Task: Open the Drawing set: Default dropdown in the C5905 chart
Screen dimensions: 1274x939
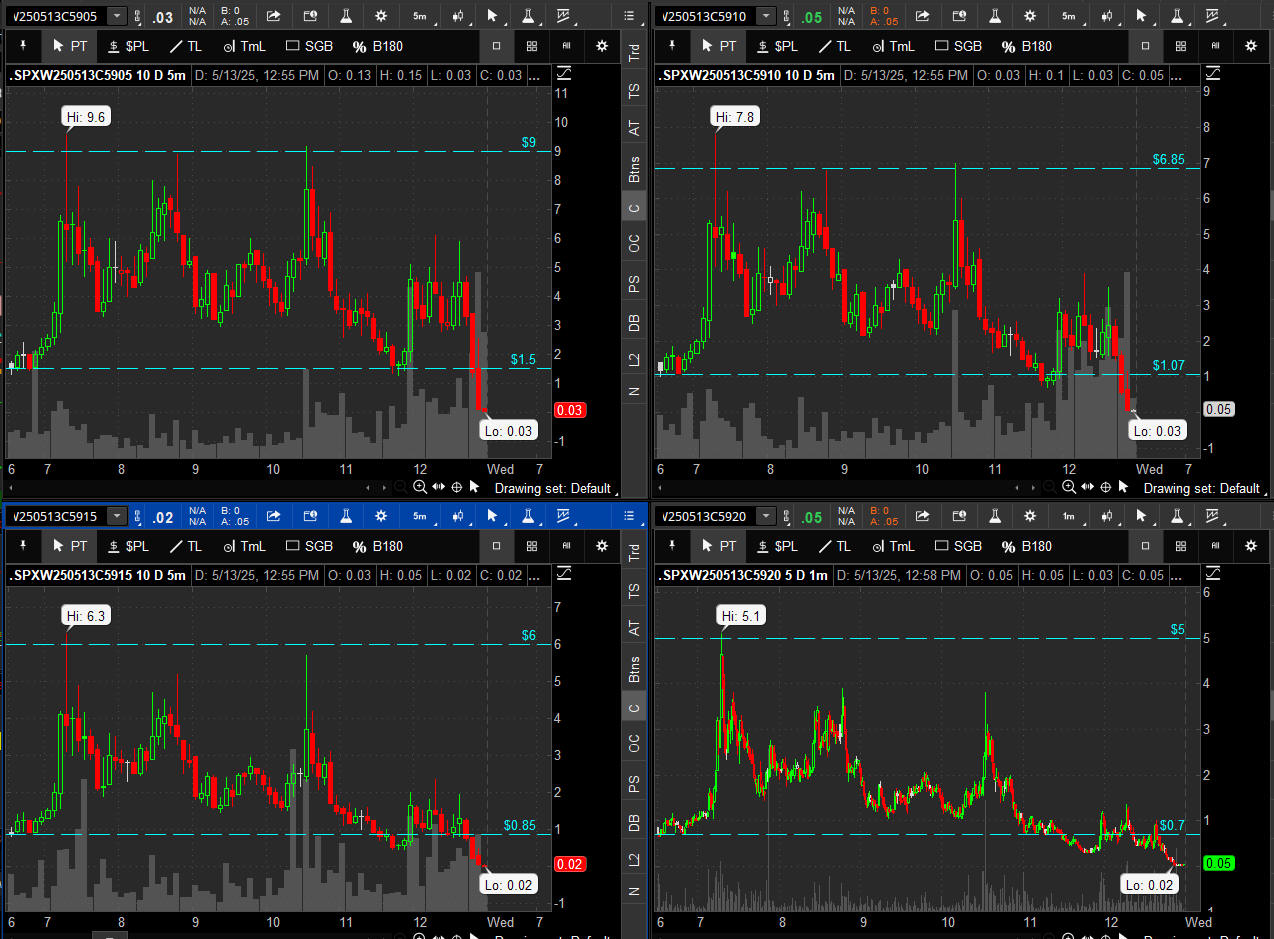Action: coord(552,488)
